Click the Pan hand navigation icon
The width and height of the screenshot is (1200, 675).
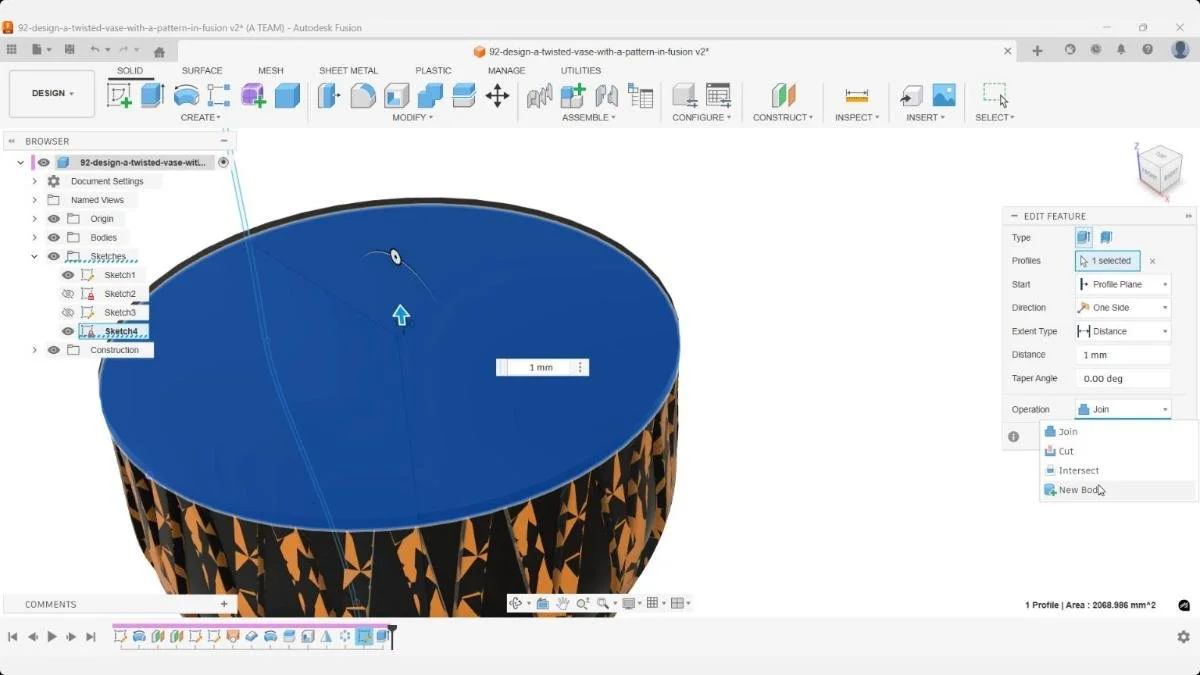[563, 603]
